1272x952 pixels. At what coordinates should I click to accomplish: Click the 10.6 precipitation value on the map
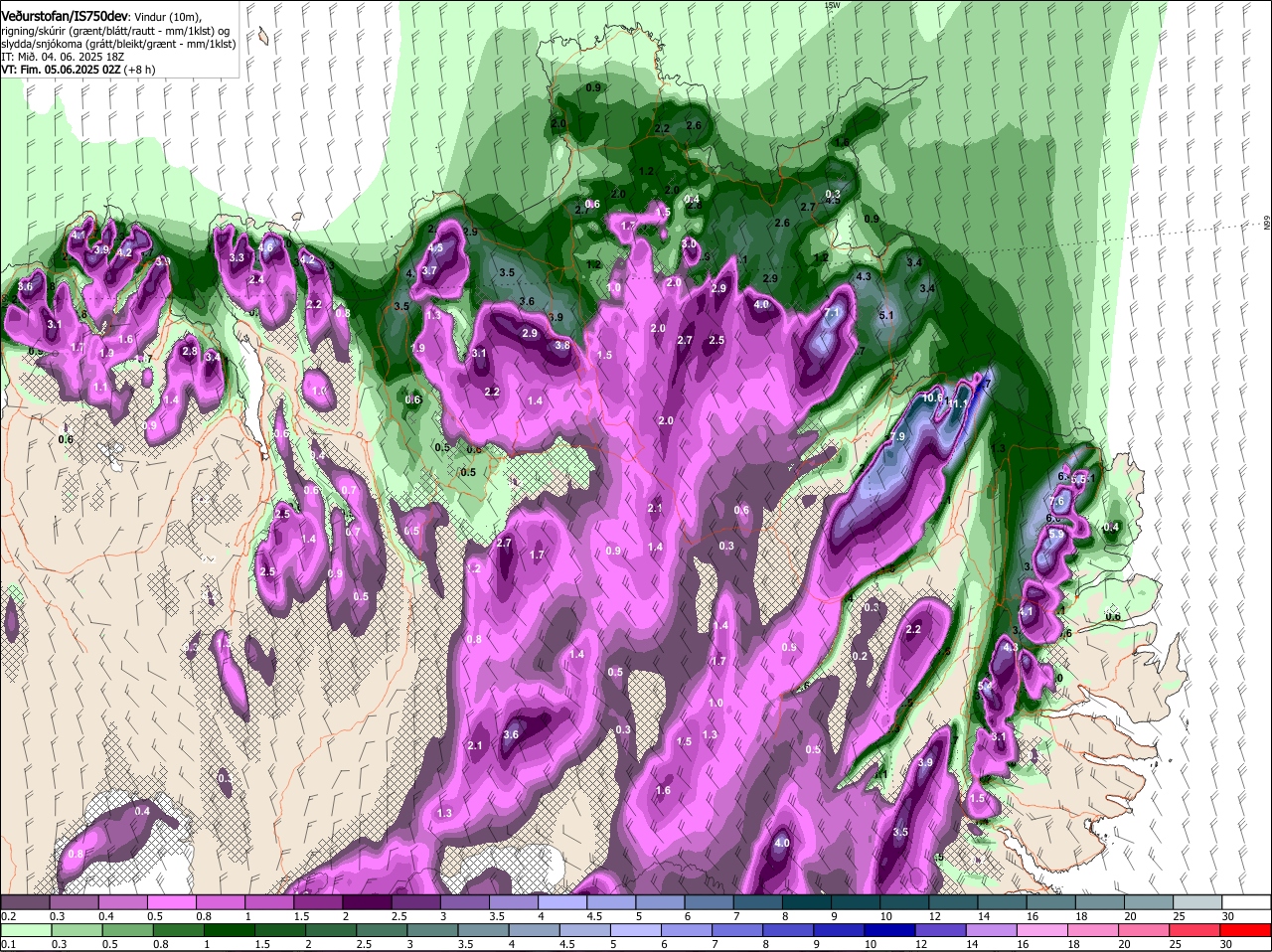click(x=932, y=397)
